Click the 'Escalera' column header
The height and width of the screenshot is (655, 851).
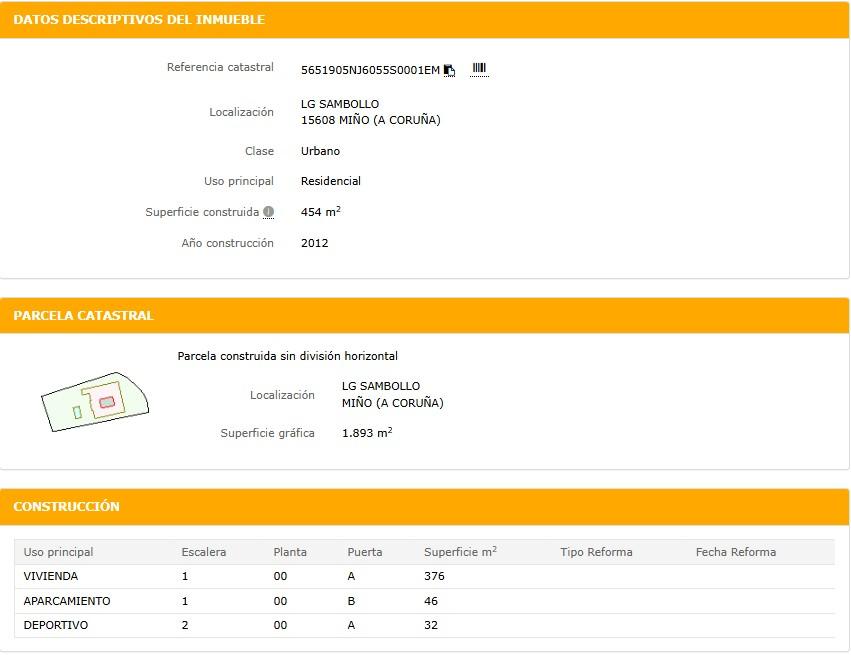(x=204, y=552)
